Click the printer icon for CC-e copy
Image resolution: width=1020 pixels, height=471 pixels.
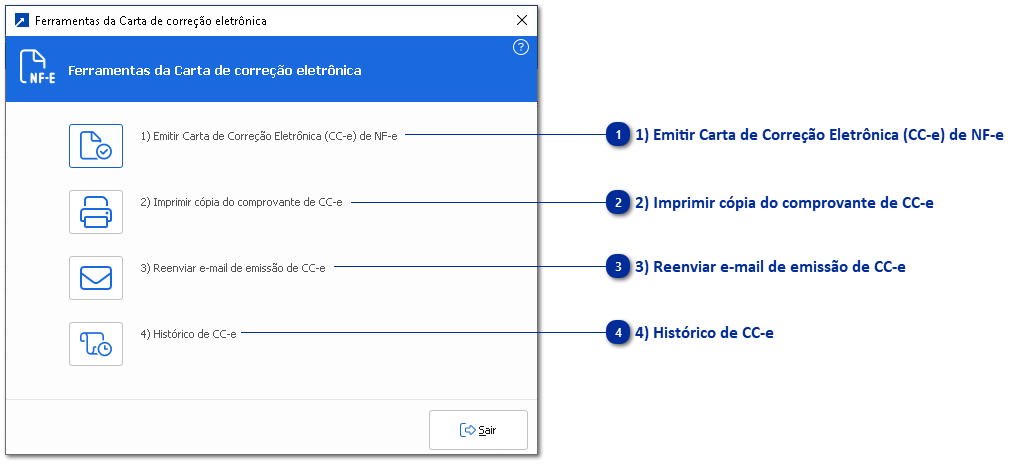click(x=96, y=211)
